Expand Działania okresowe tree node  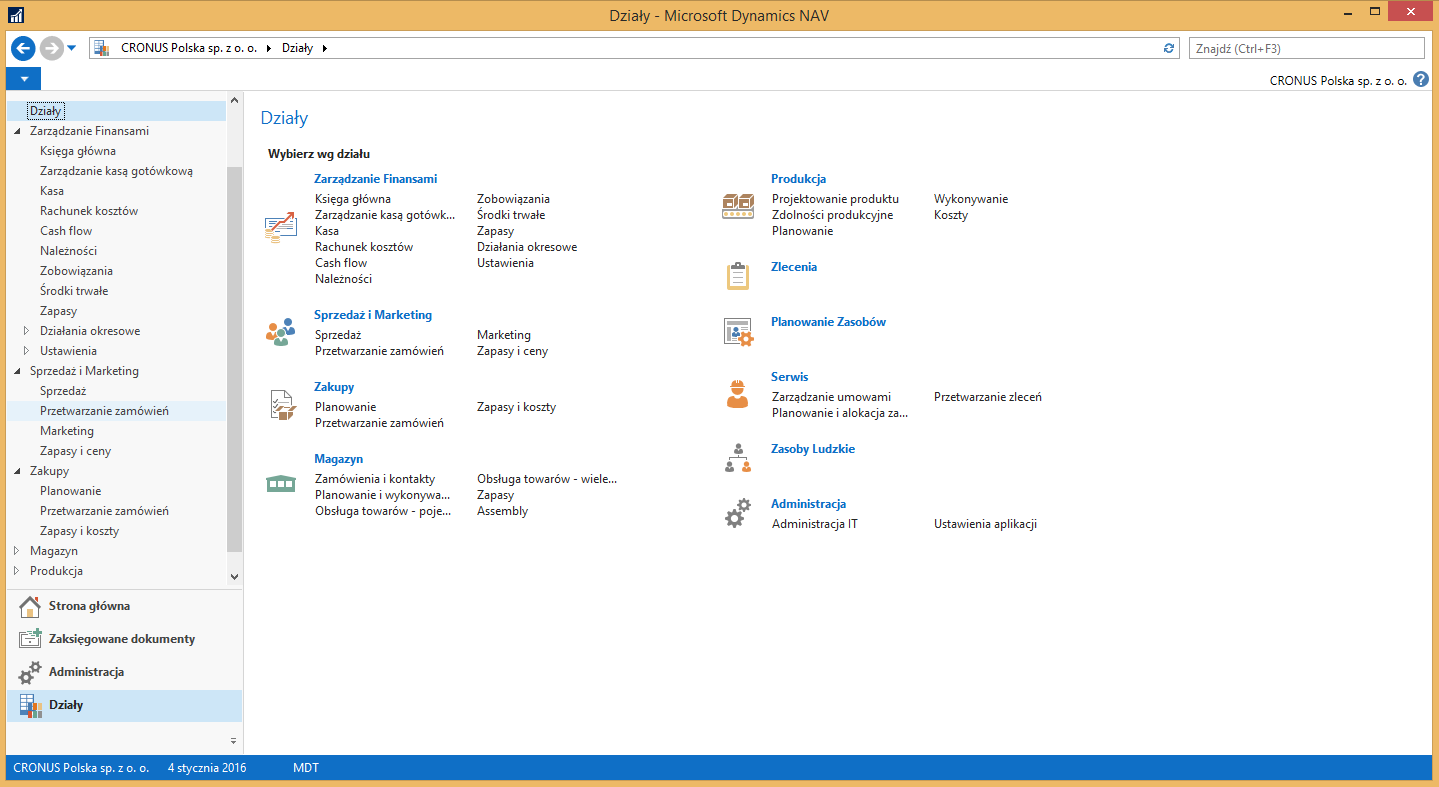tap(27, 331)
